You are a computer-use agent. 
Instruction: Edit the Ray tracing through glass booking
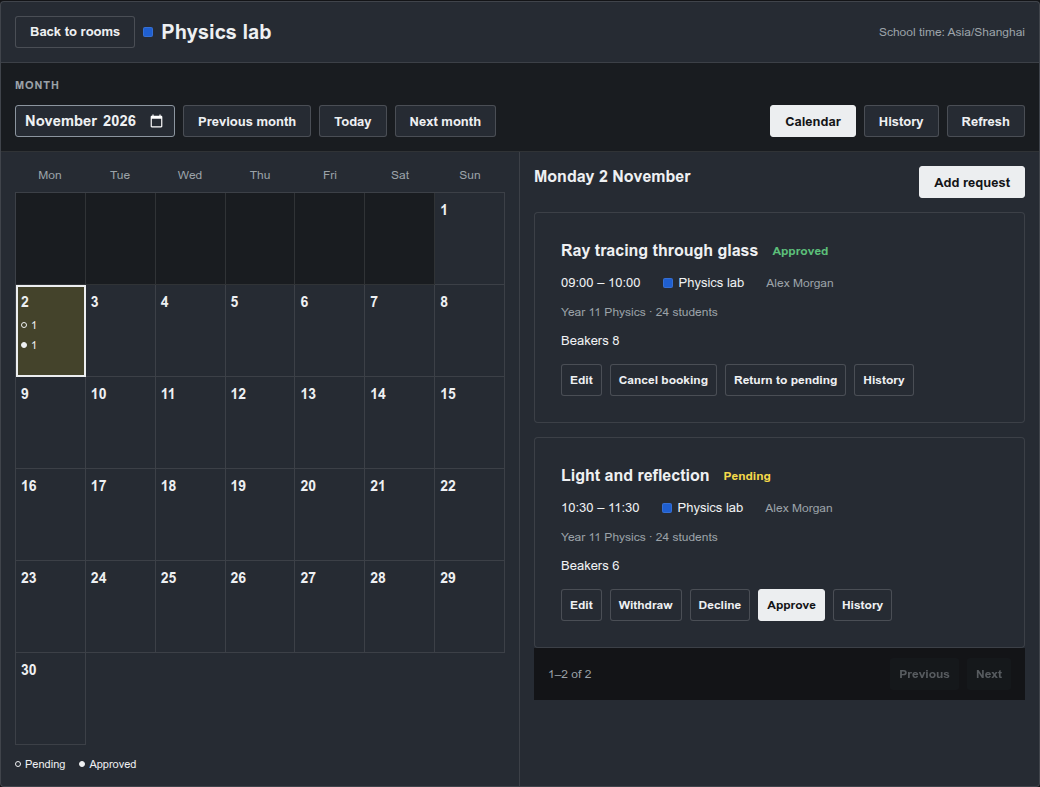(x=581, y=380)
